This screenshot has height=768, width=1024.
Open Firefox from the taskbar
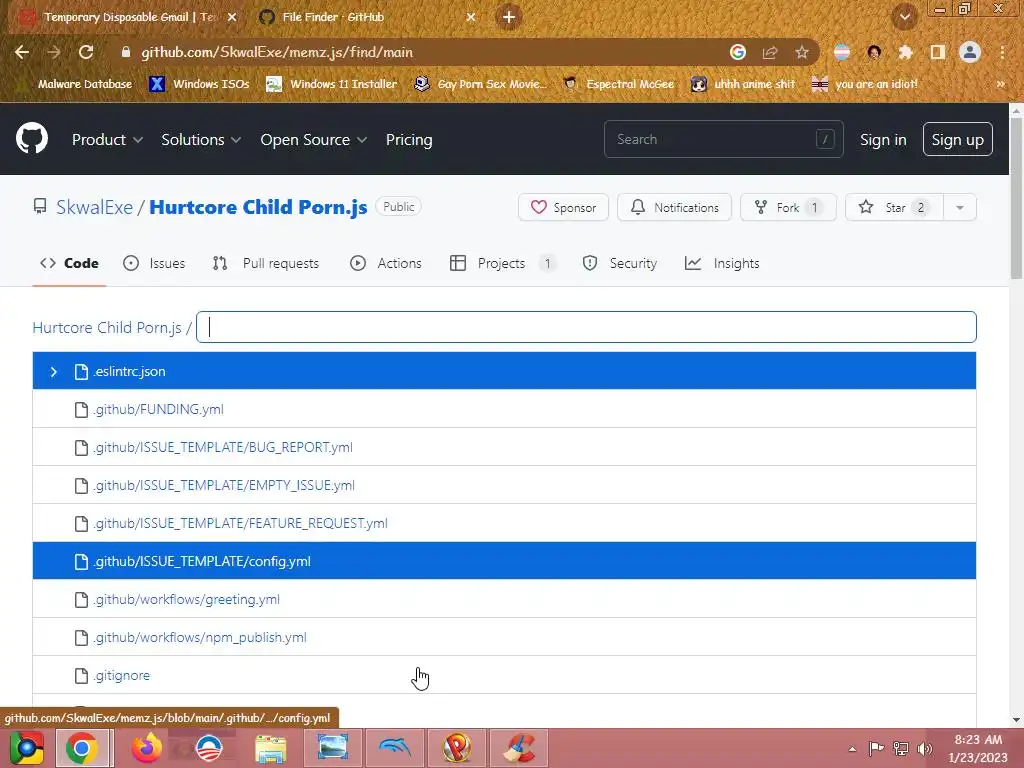(x=146, y=748)
